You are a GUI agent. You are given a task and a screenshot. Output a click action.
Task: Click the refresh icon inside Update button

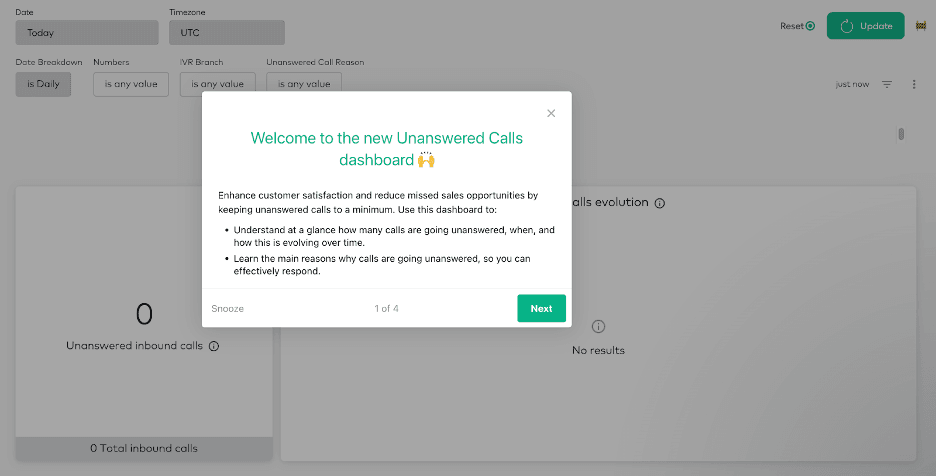pyautogui.click(x=846, y=26)
